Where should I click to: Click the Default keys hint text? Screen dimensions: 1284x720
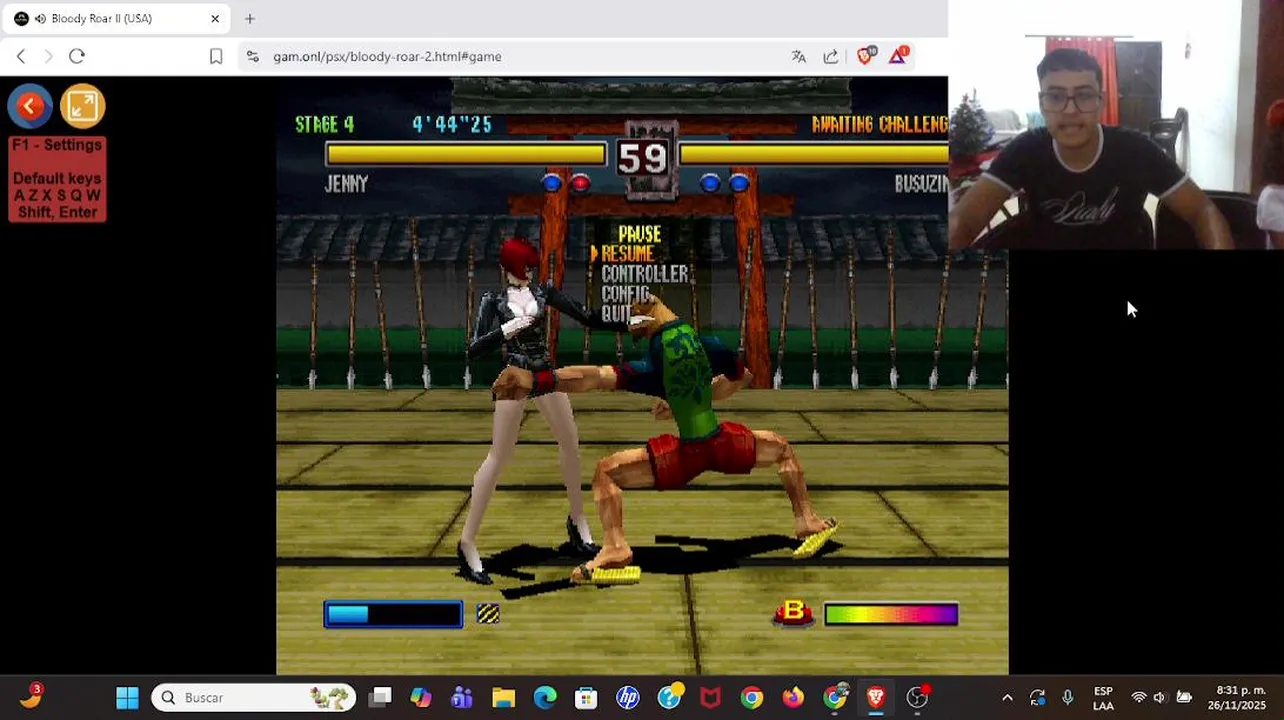[57, 178]
